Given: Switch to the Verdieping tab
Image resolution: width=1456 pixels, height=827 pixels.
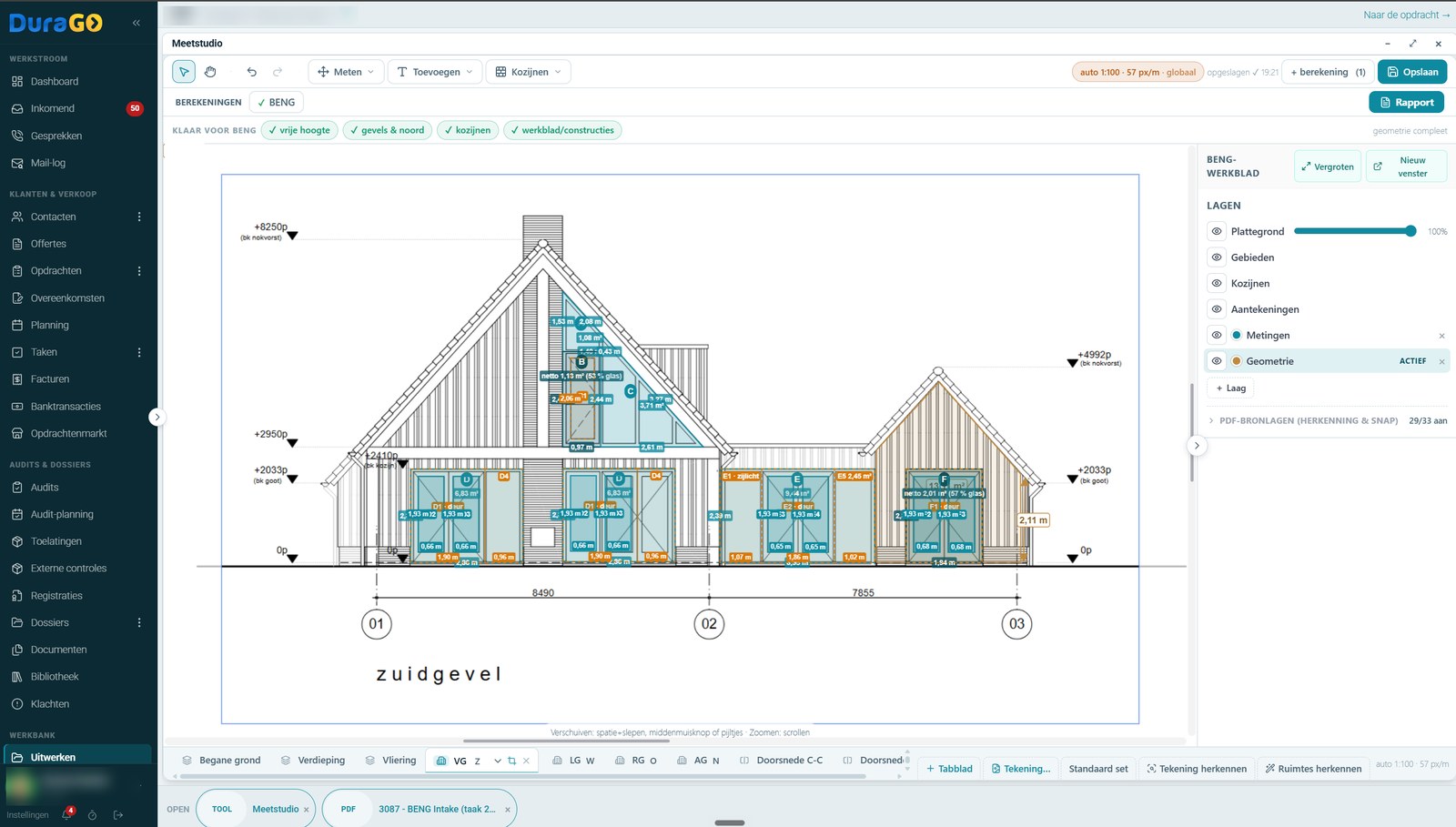Looking at the screenshot, I should 313,761.
